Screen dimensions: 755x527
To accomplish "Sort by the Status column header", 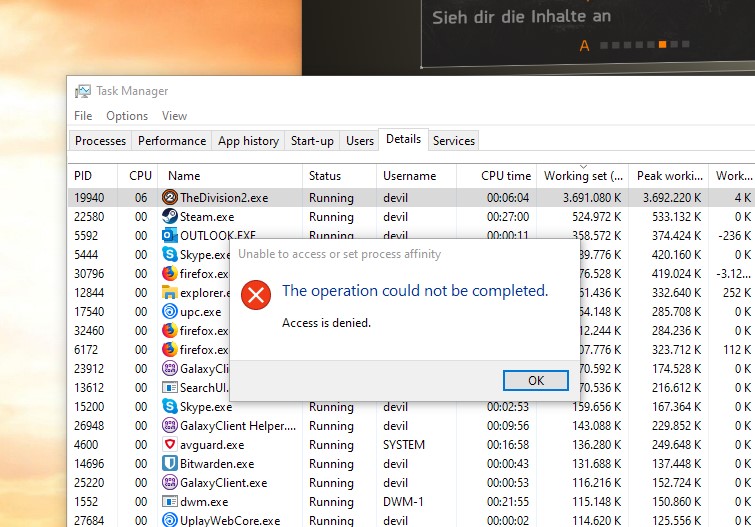I will (339, 176).
